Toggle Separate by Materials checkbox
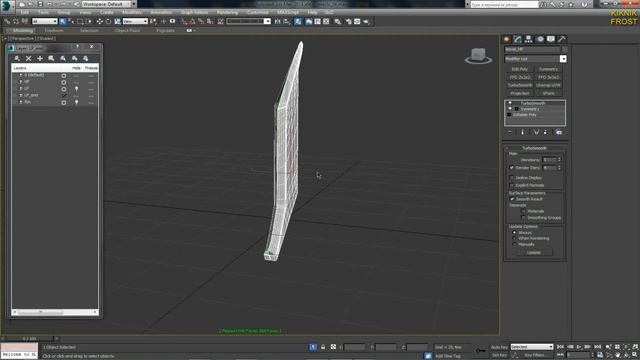The image size is (640, 360). (x=523, y=211)
